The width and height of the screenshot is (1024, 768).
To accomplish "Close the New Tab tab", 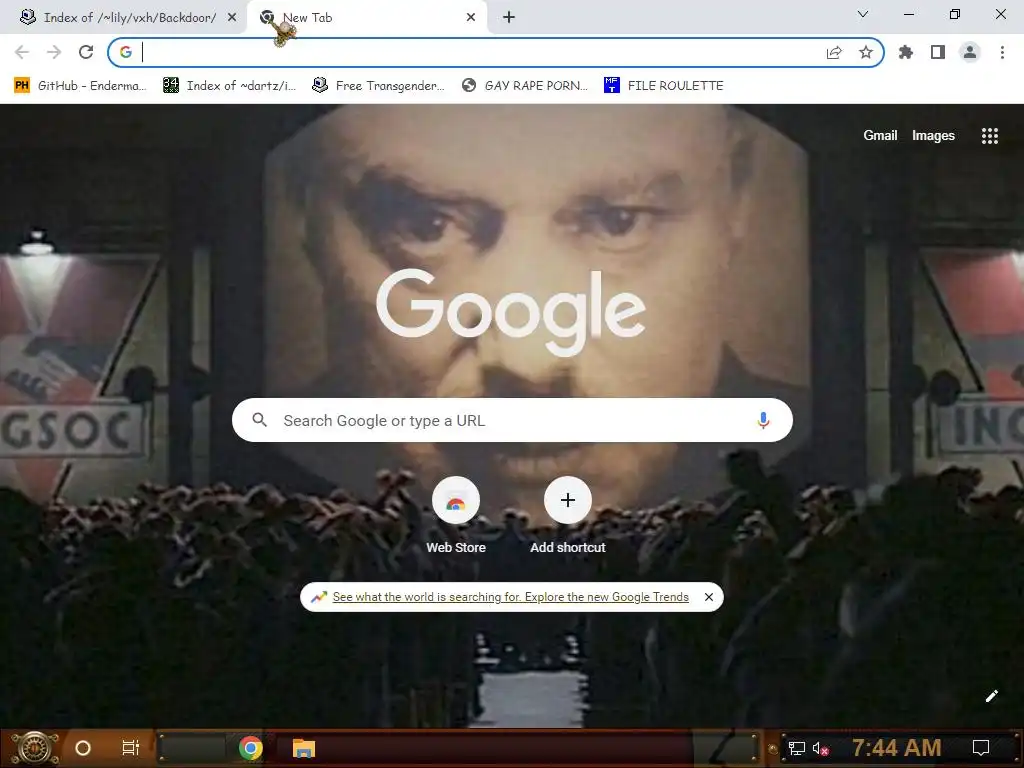I will point(471,18).
